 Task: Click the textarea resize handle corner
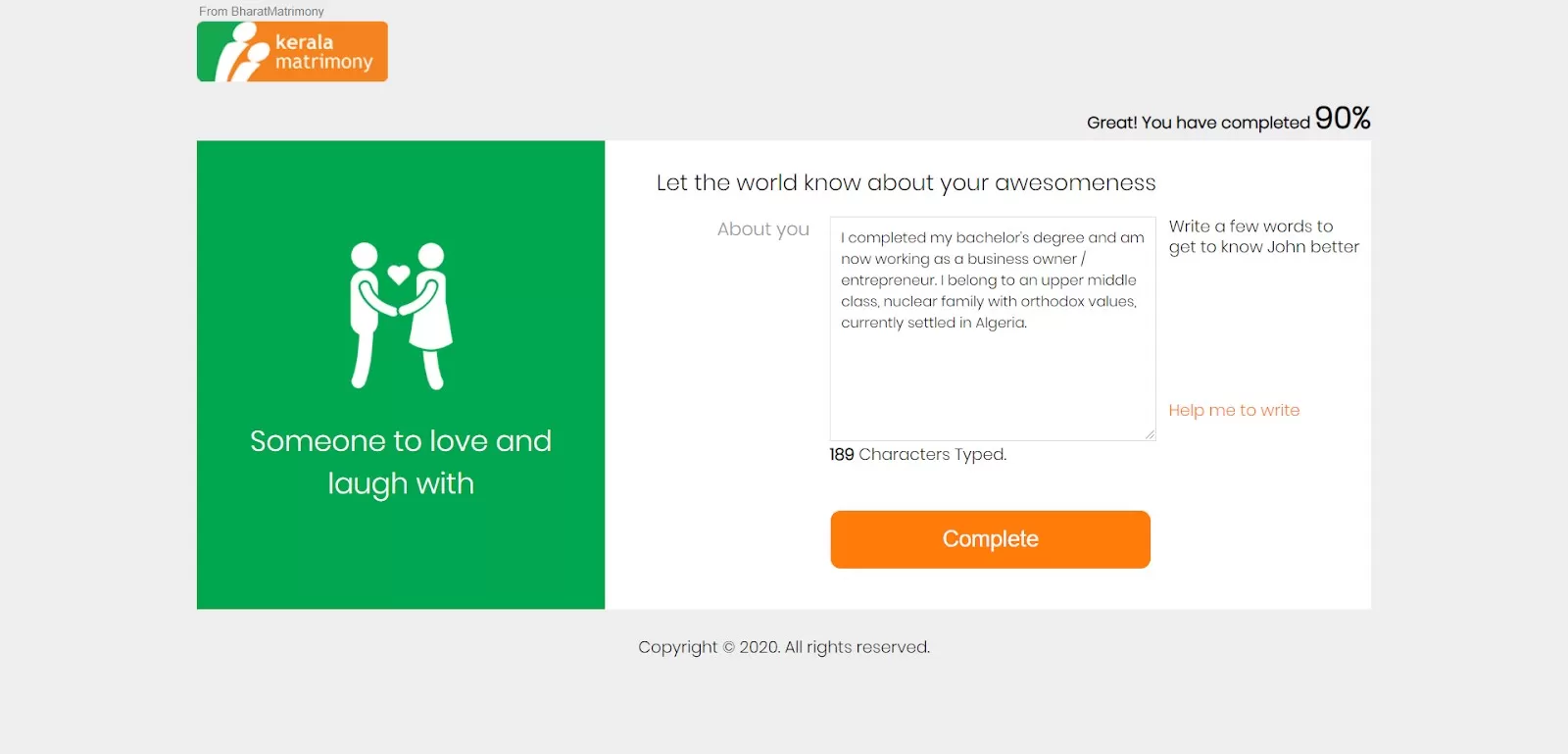click(1150, 434)
